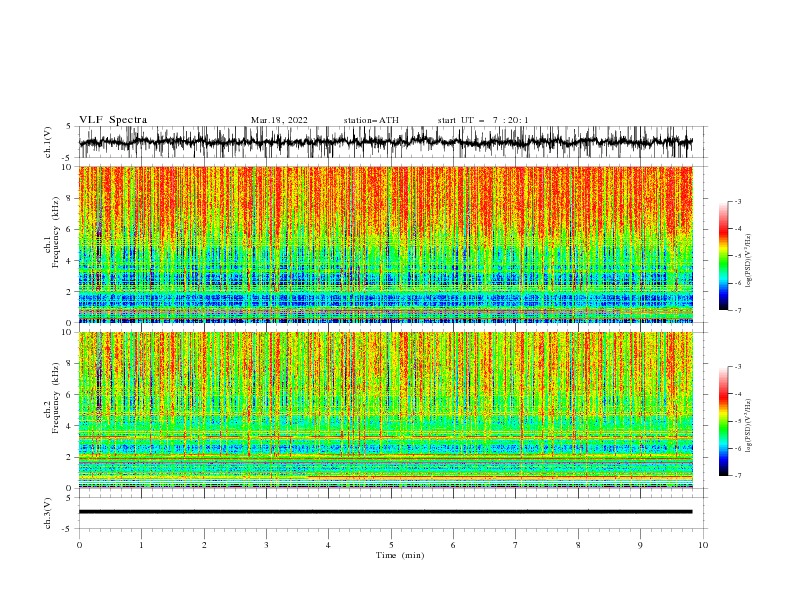
Task: Click the ch.1 voltage waveform trace
Action: [x=385, y=142]
